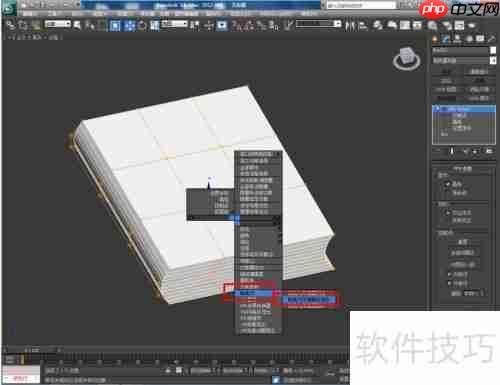Click the object name input field
500x385 pixels.
[x=460, y=50]
